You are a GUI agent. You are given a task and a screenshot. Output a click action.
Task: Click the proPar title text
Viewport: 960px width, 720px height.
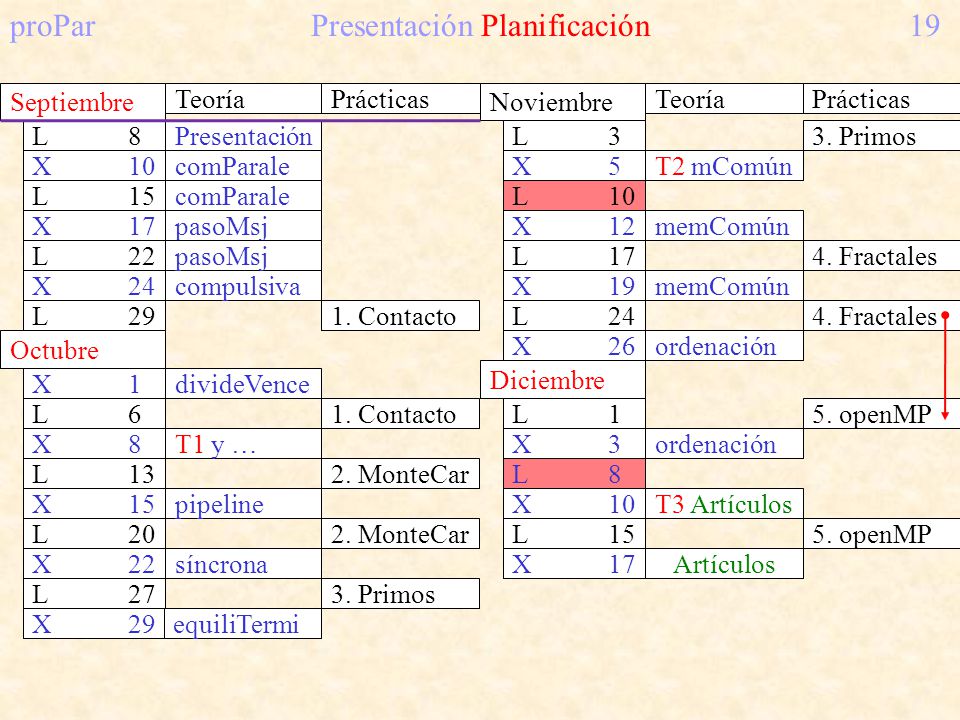coord(53,26)
